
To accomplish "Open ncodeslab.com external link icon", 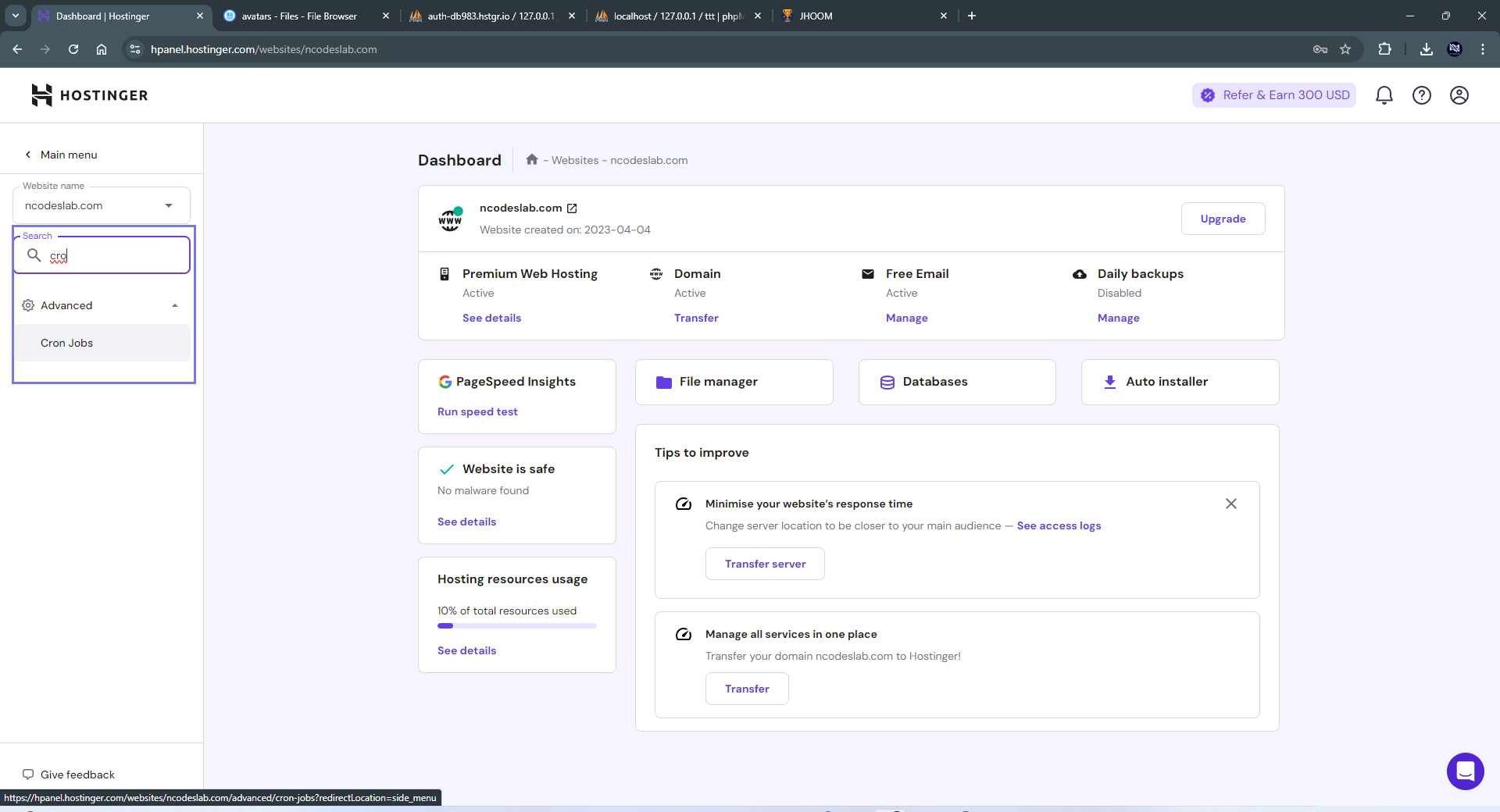I will [x=572, y=208].
